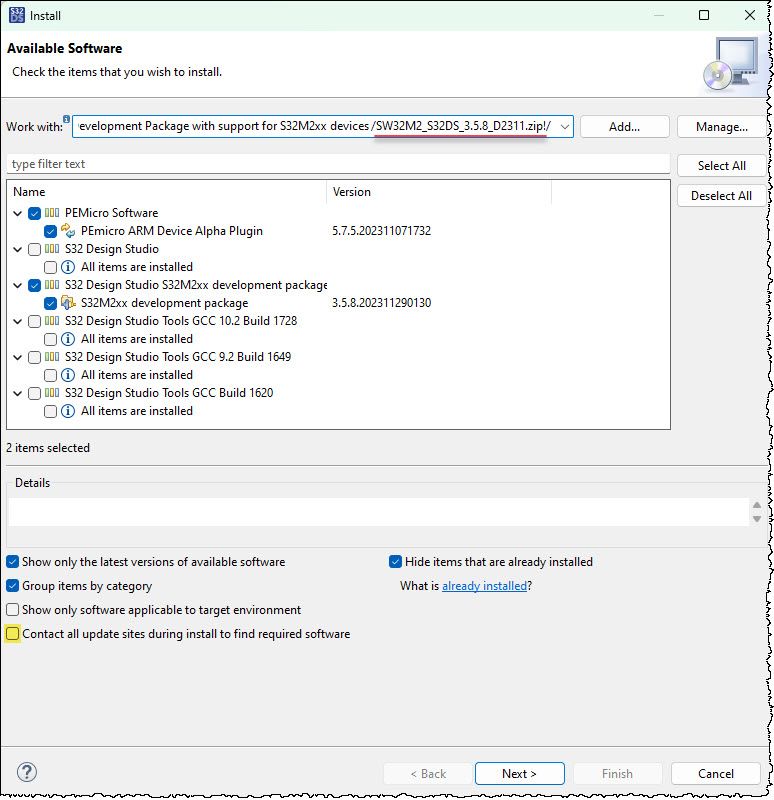Viewport: 774px width, 800px height.
Task: Click the PEmicro ARM Device Alpha Plugin icon
Action: click(x=68, y=231)
